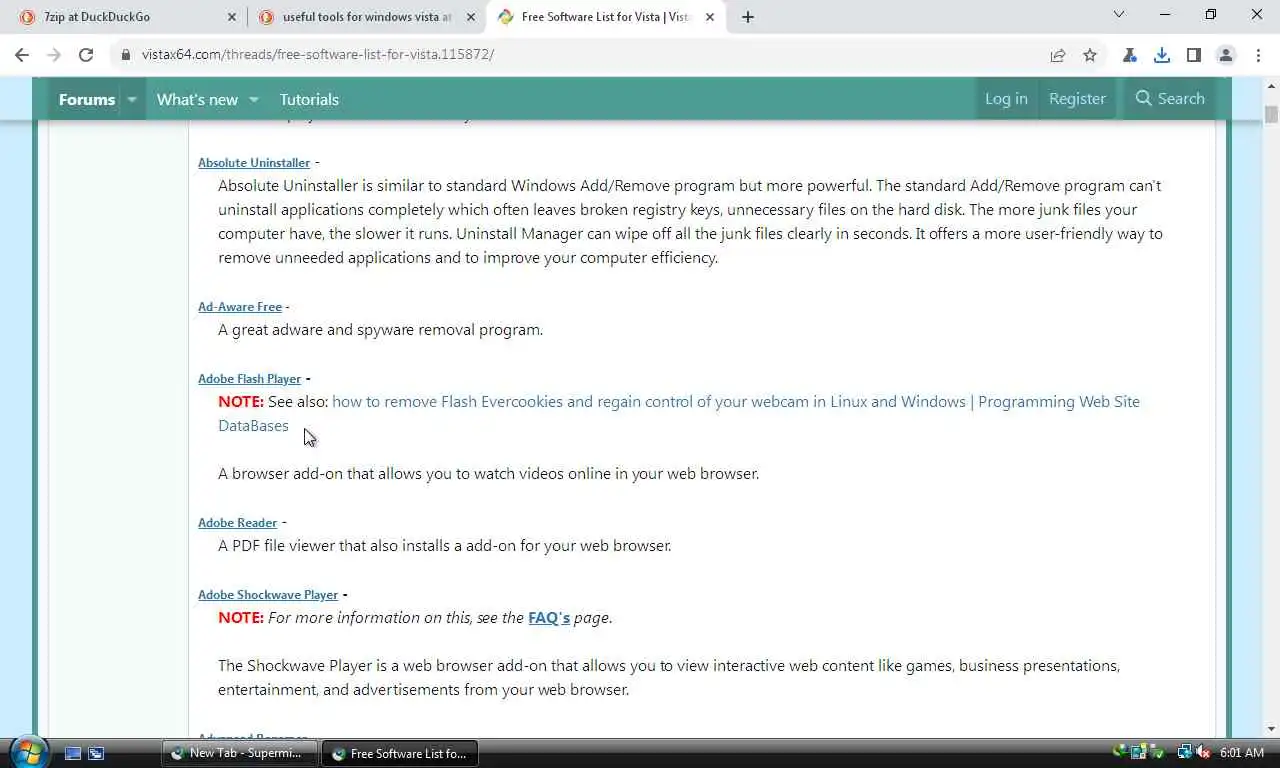1280x768 pixels.
Task: Bookmark this page with the star
Action: pyautogui.click(x=1090, y=55)
